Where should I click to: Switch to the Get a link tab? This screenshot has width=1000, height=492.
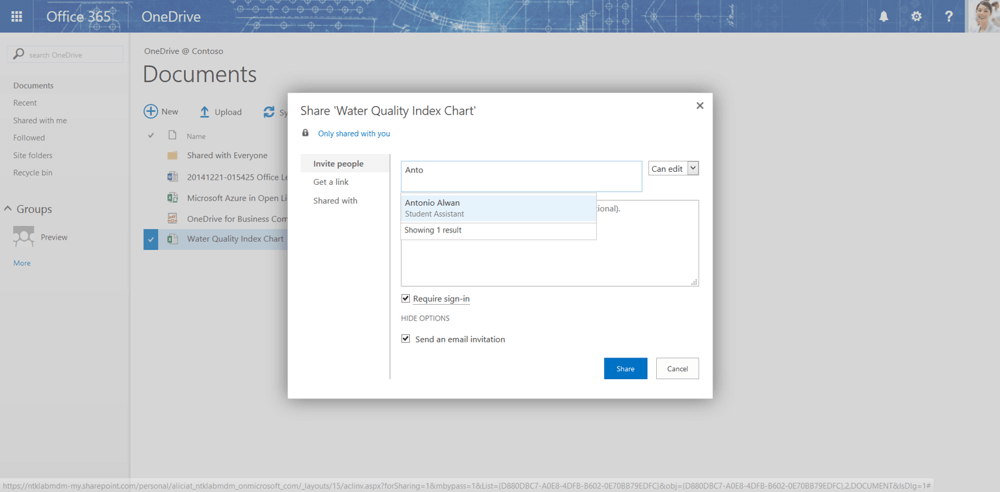click(x=331, y=182)
